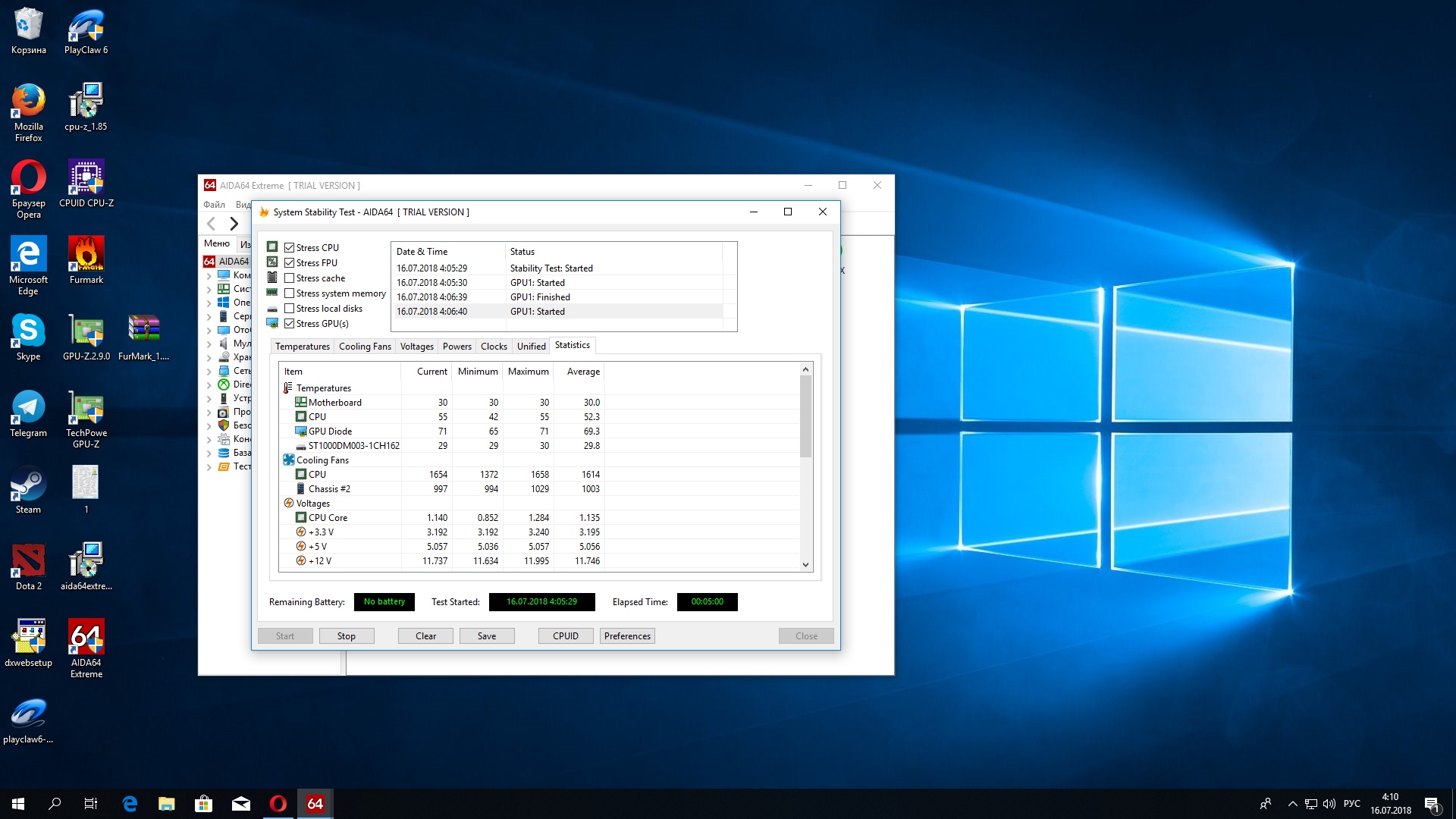1456x819 pixels.
Task: Uncheck the Stress CPU checkbox
Action: click(289, 248)
